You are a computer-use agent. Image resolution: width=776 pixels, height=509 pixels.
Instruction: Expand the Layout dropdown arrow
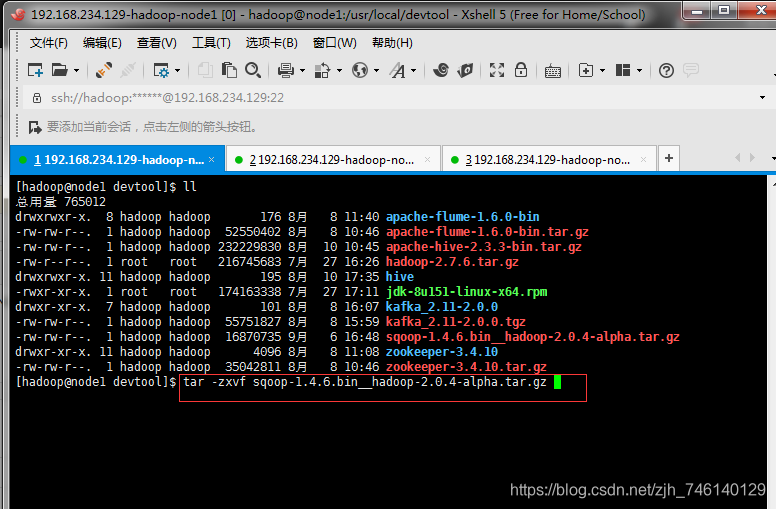pos(639,71)
